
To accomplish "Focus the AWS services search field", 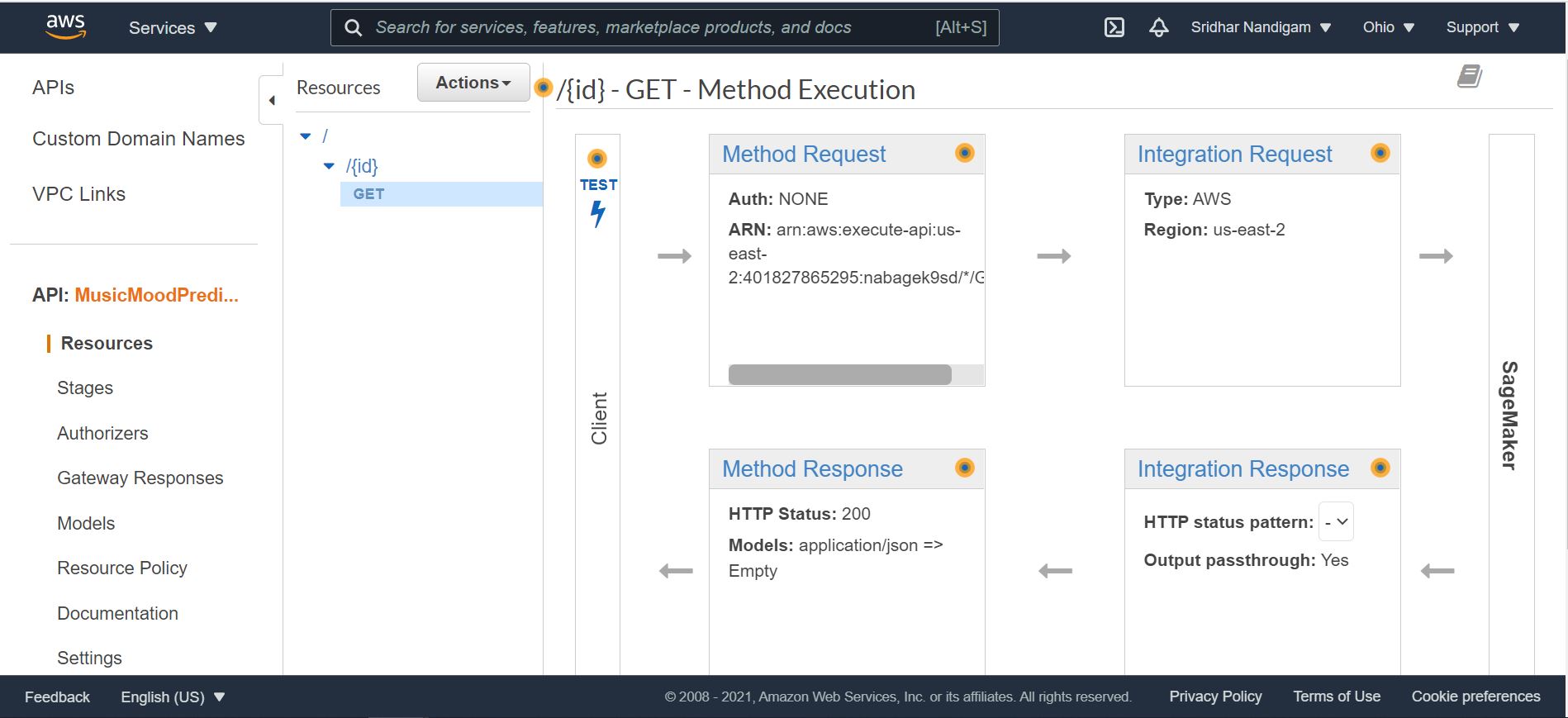I will click(653, 27).
